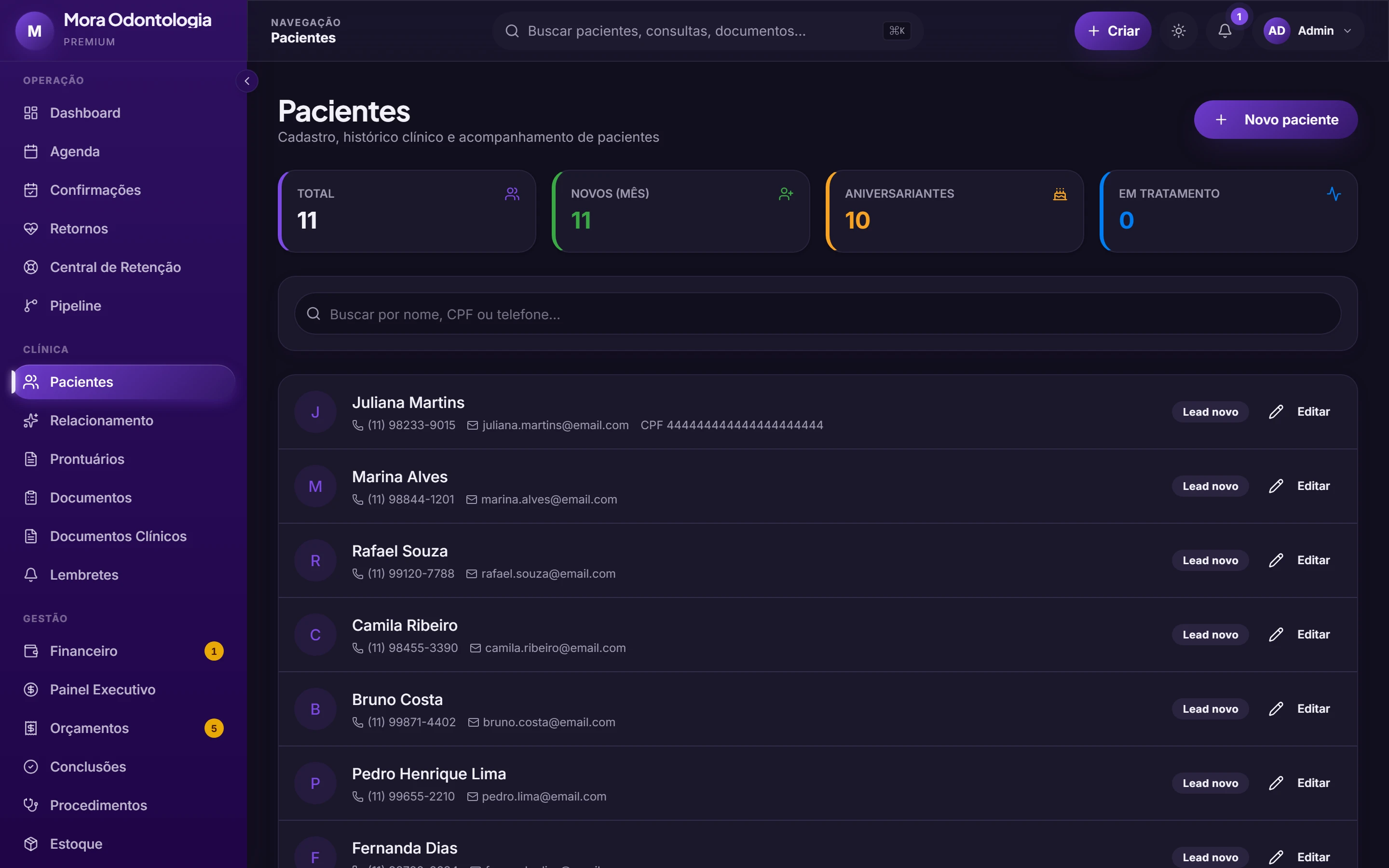The height and width of the screenshot is (868, 1389).
Task: Click the Retornos heart icon in the sidebar
Action: click(31, 229)
